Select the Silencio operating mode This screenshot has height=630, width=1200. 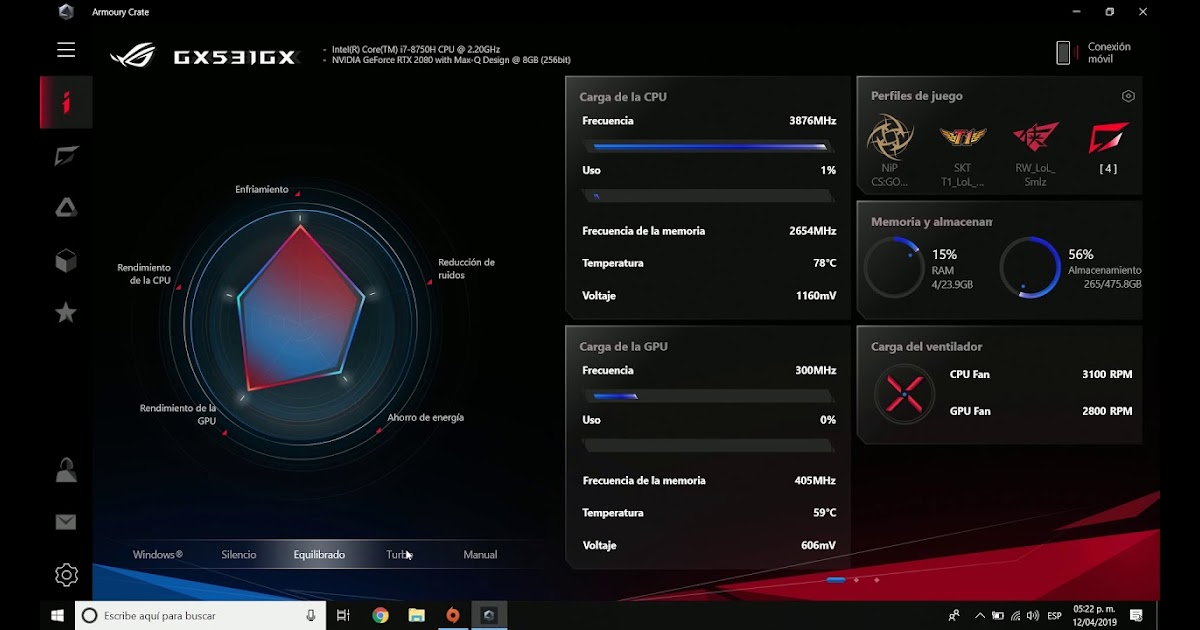pos(239,554)
